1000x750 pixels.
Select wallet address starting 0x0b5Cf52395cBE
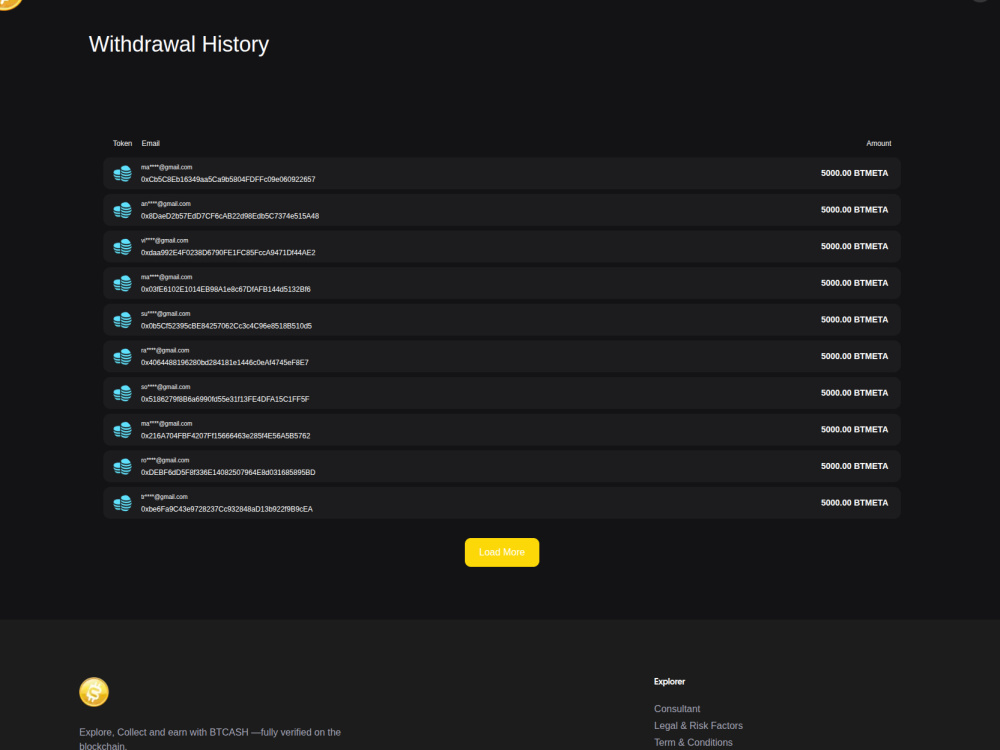(x=226, y=327)
